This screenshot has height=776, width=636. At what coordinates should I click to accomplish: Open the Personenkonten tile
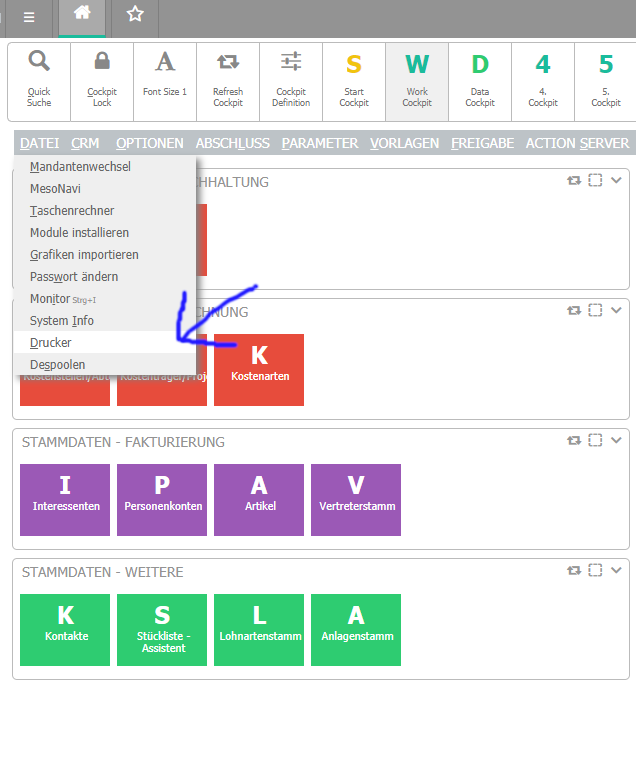[x=162, y=494]
